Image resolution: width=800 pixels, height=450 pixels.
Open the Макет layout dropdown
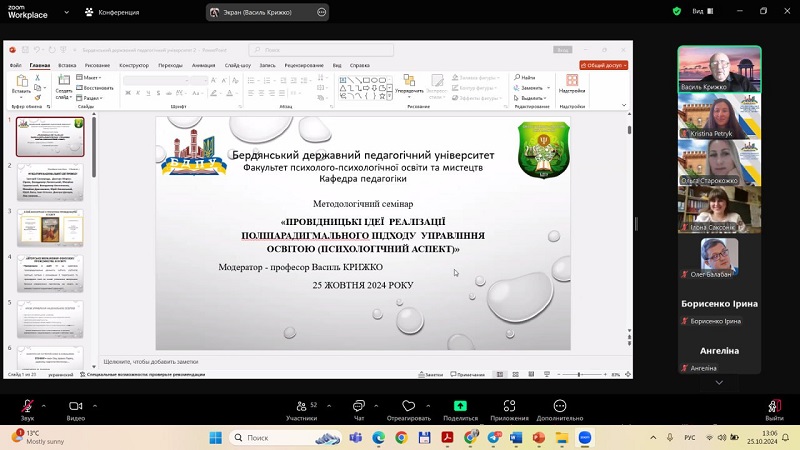(89, 78)
